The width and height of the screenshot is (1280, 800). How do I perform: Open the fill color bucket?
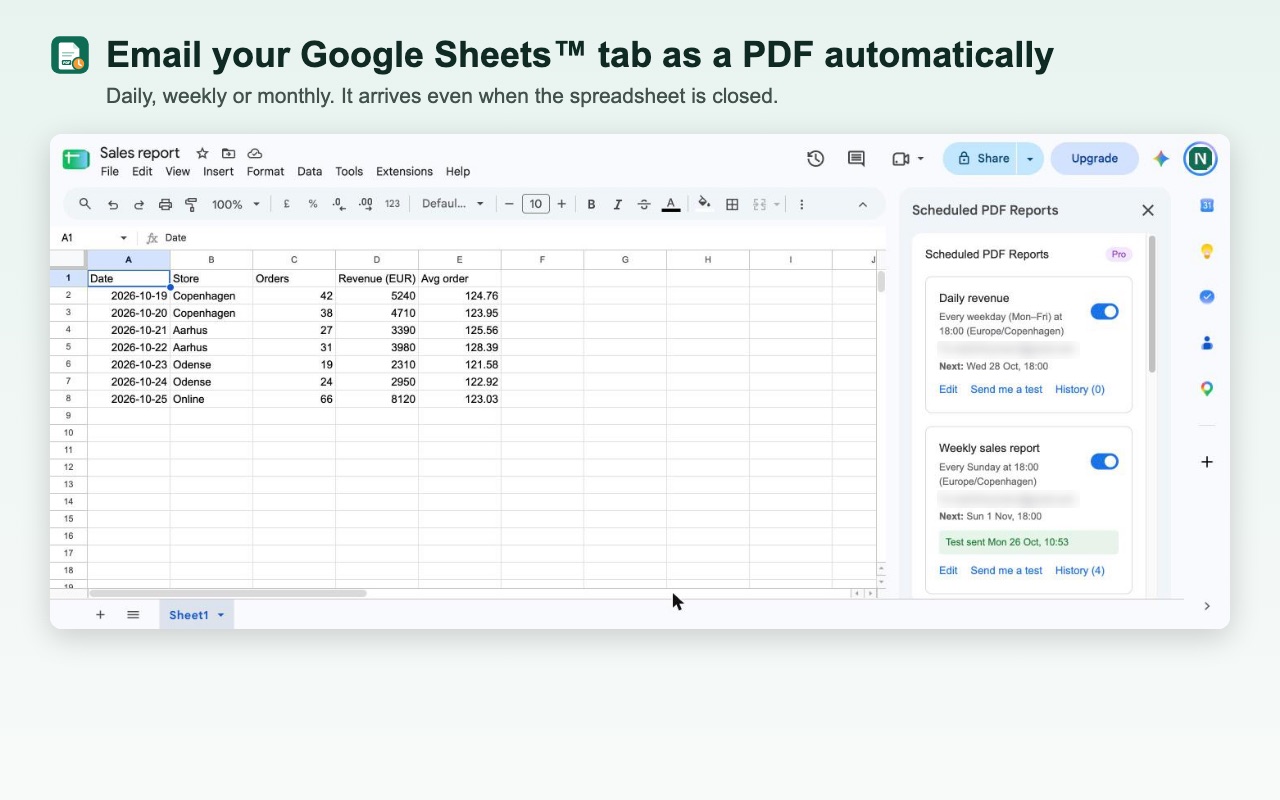tap(704, 203)
